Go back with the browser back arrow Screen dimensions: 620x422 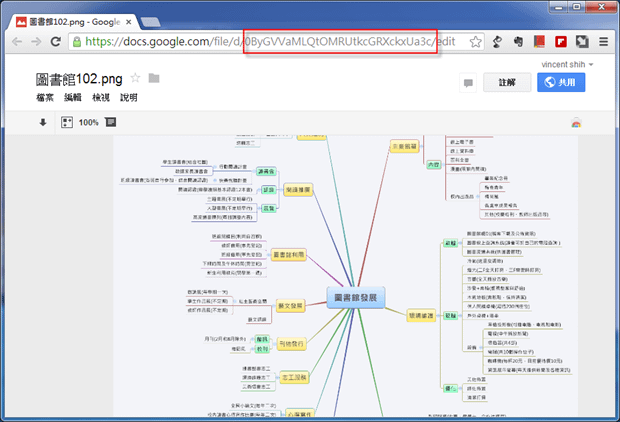(17, 41)
